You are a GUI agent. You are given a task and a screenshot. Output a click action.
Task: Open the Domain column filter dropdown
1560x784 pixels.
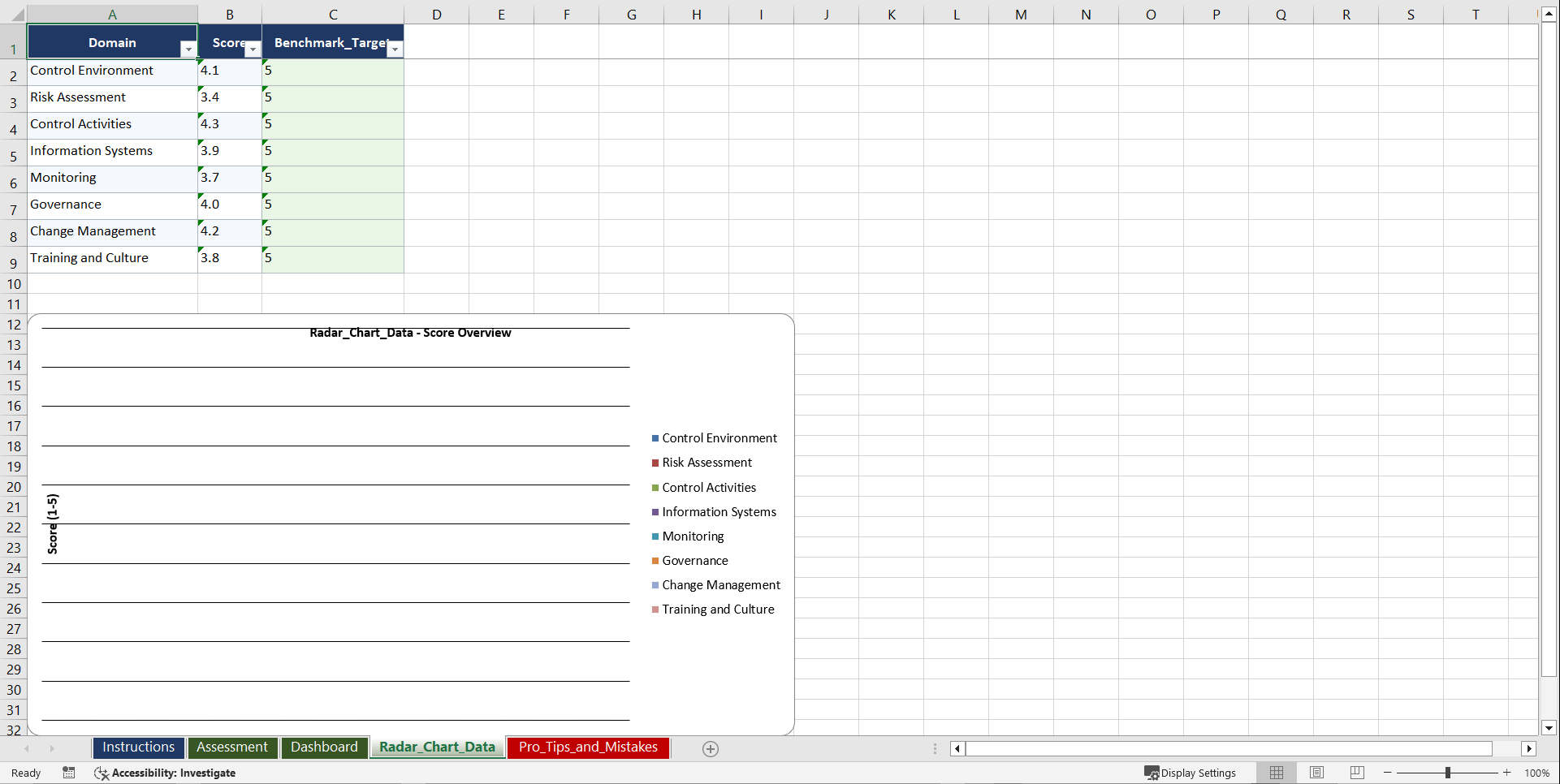188,50
